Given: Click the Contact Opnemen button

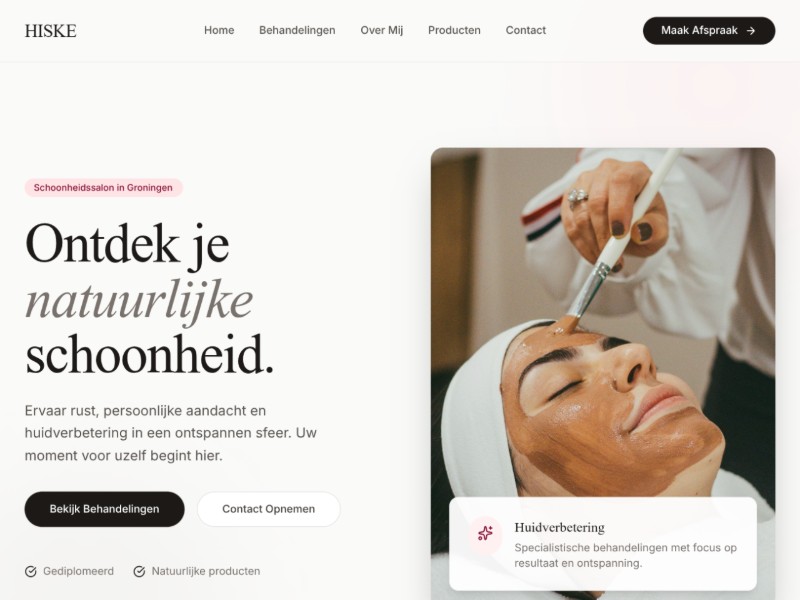Looking at the screenshot, I should pos(268,509).
